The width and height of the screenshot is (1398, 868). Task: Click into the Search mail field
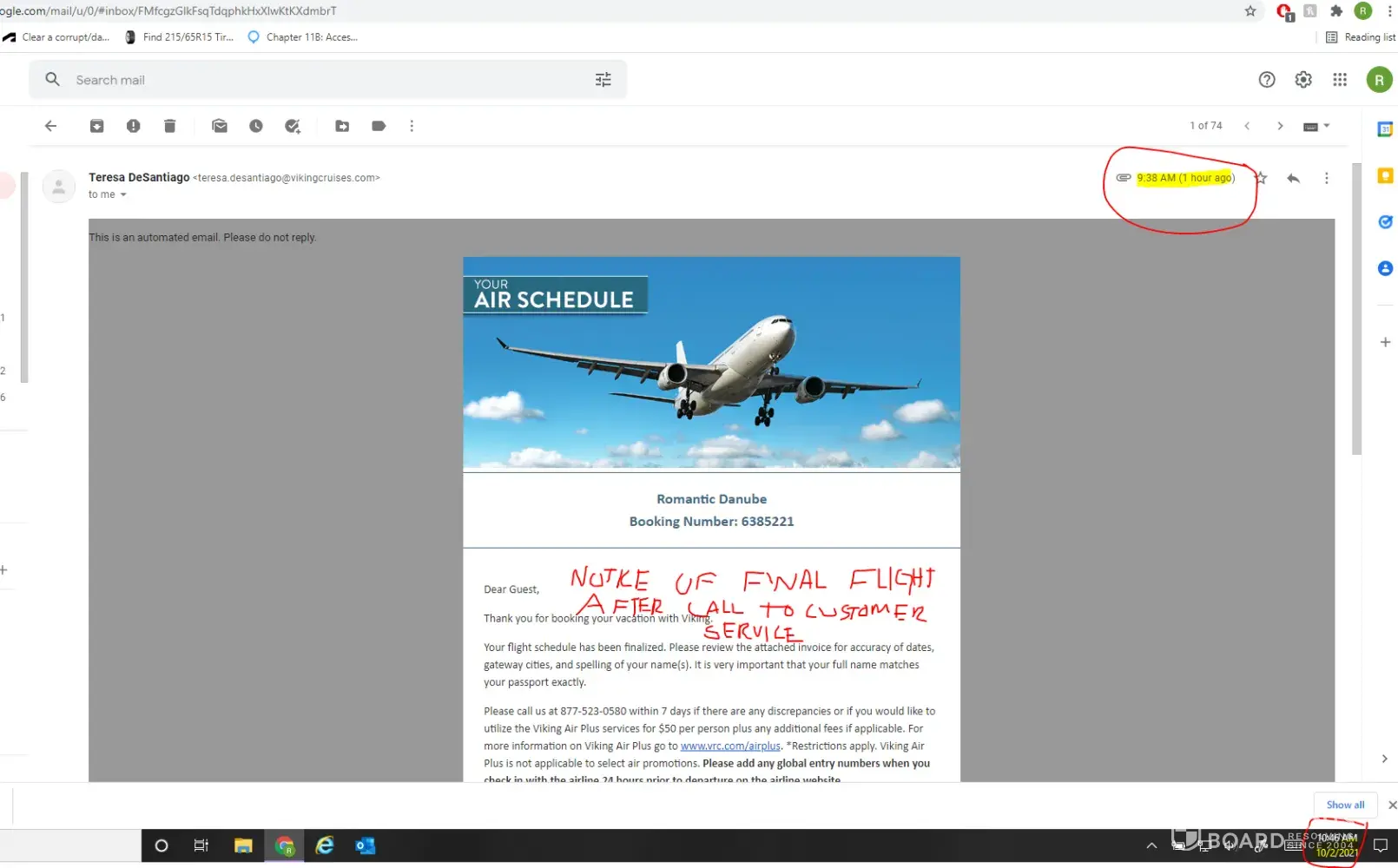tap(328, 80)
